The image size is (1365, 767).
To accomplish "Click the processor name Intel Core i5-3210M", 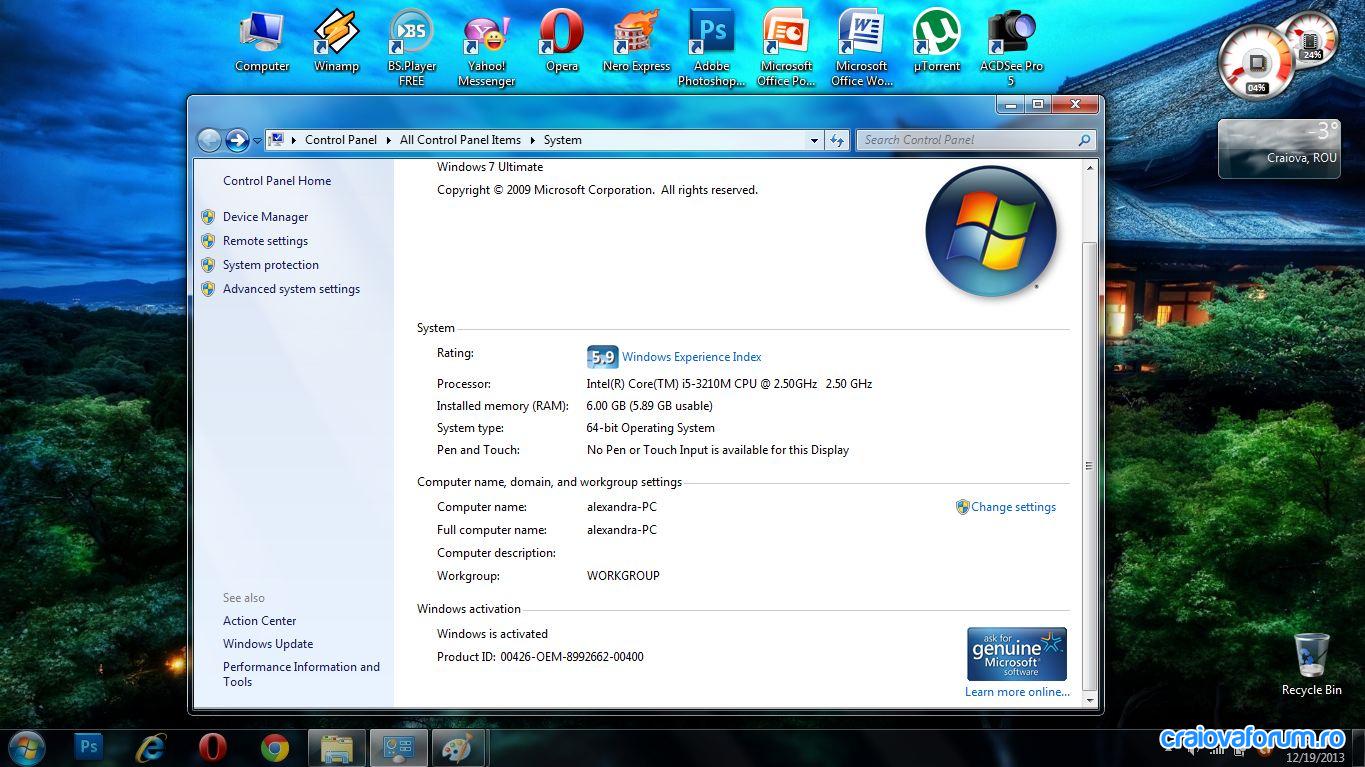I will 729,384.
